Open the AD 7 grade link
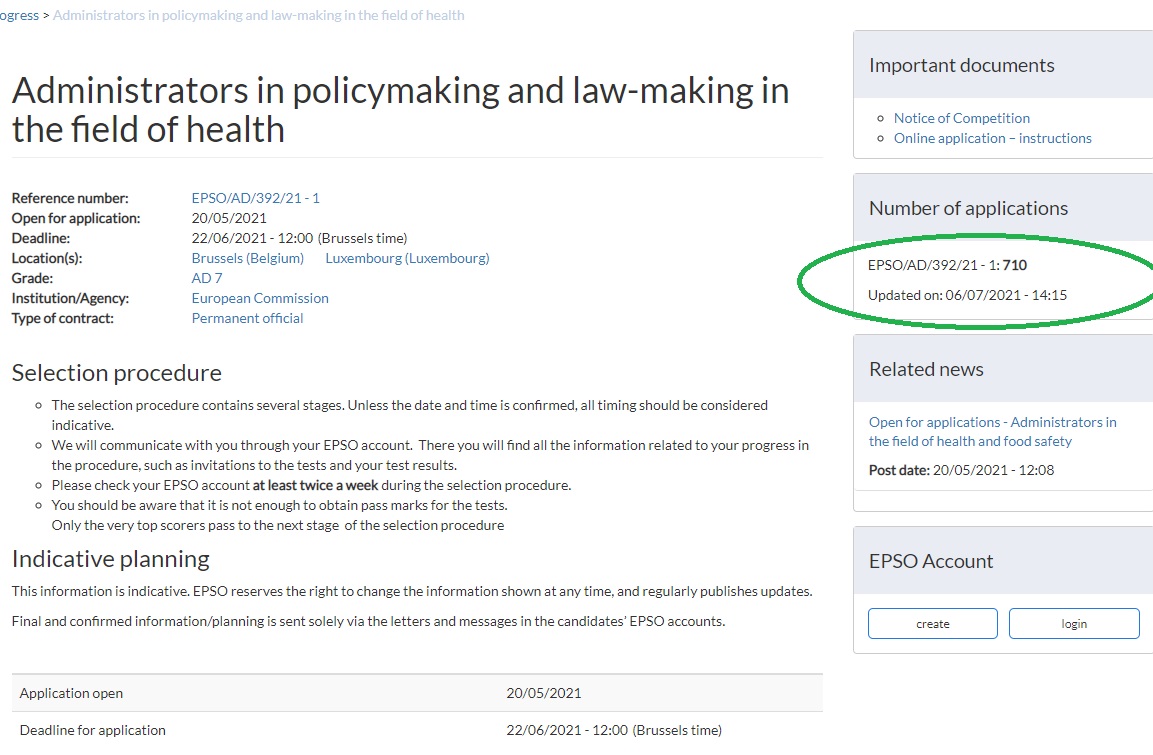Viewport: 1153px width, 755px height. 207,278
